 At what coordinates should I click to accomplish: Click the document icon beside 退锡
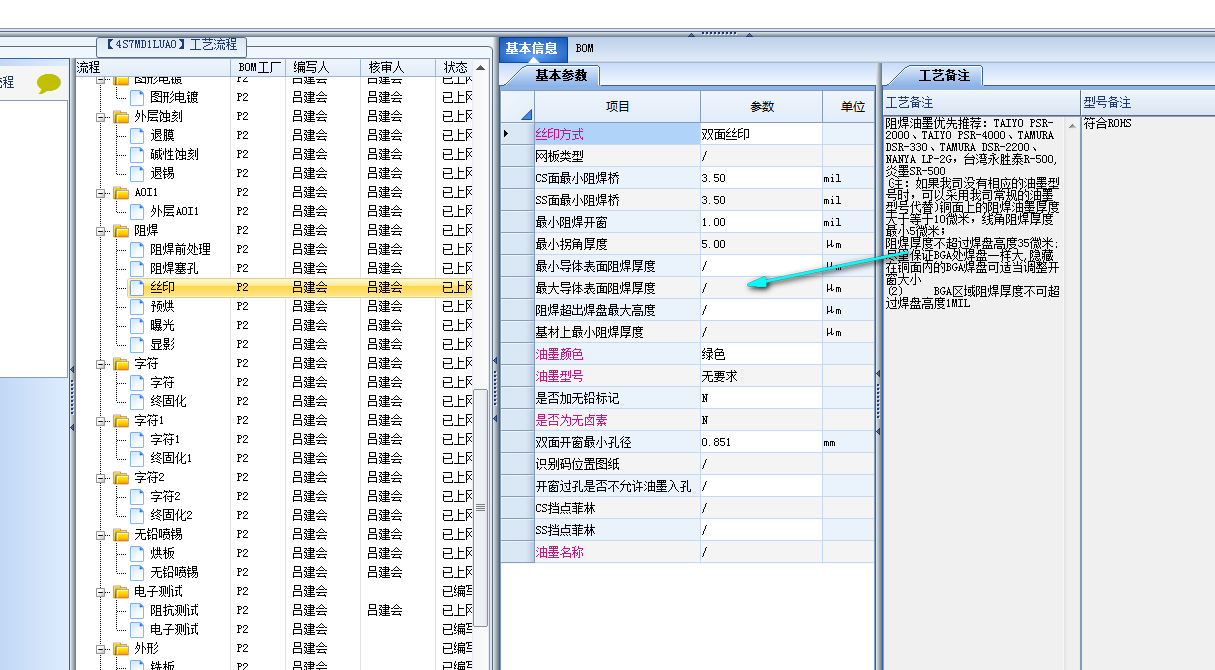click(x=137, y=174)
